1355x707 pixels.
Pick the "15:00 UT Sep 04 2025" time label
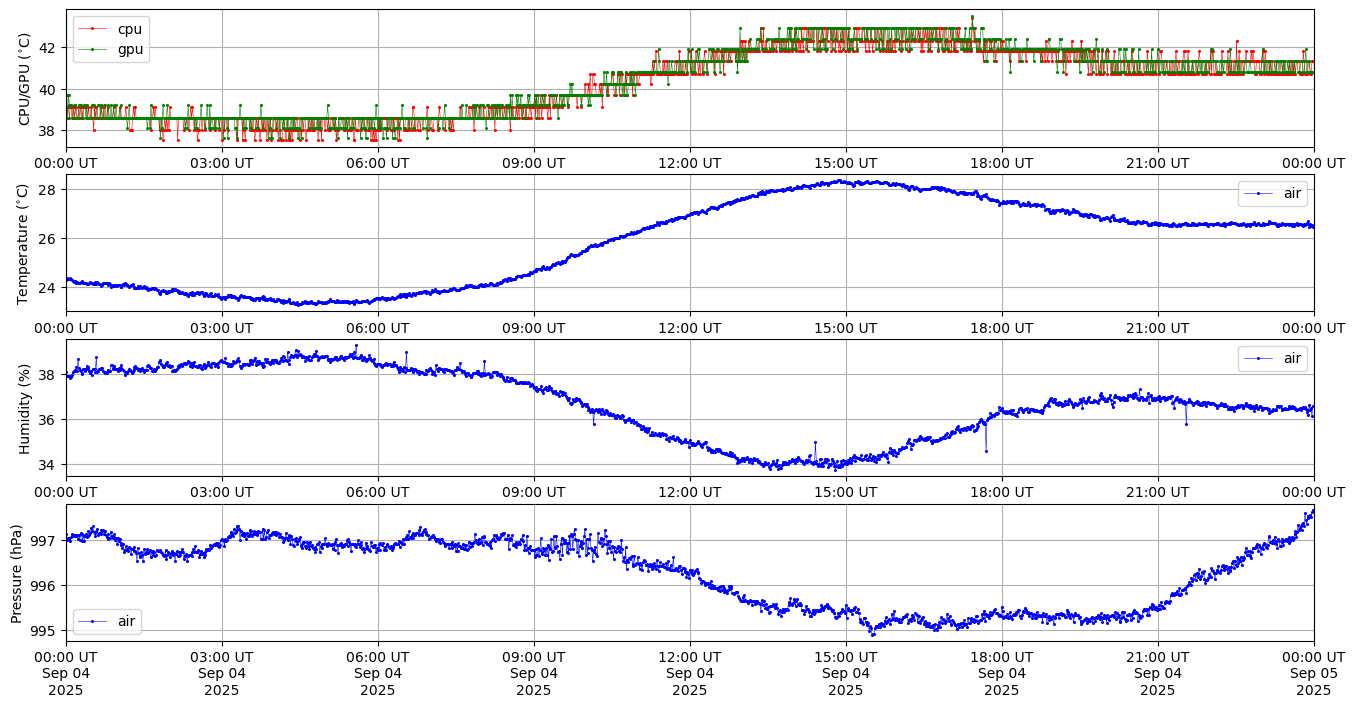pyautogui.click(x=846, y=674)
